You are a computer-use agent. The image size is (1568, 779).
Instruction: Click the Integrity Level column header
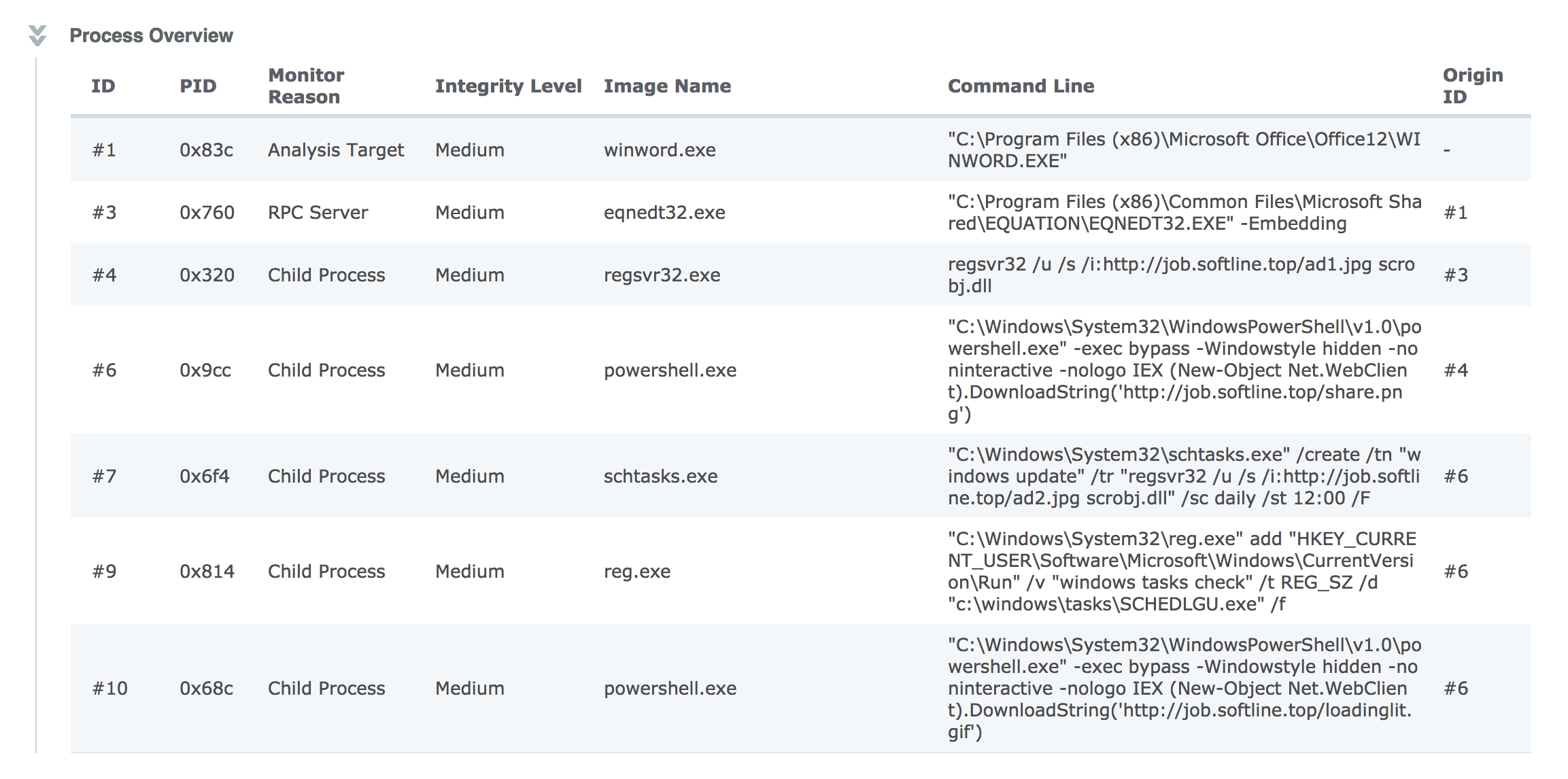click(x=508, y=86)
